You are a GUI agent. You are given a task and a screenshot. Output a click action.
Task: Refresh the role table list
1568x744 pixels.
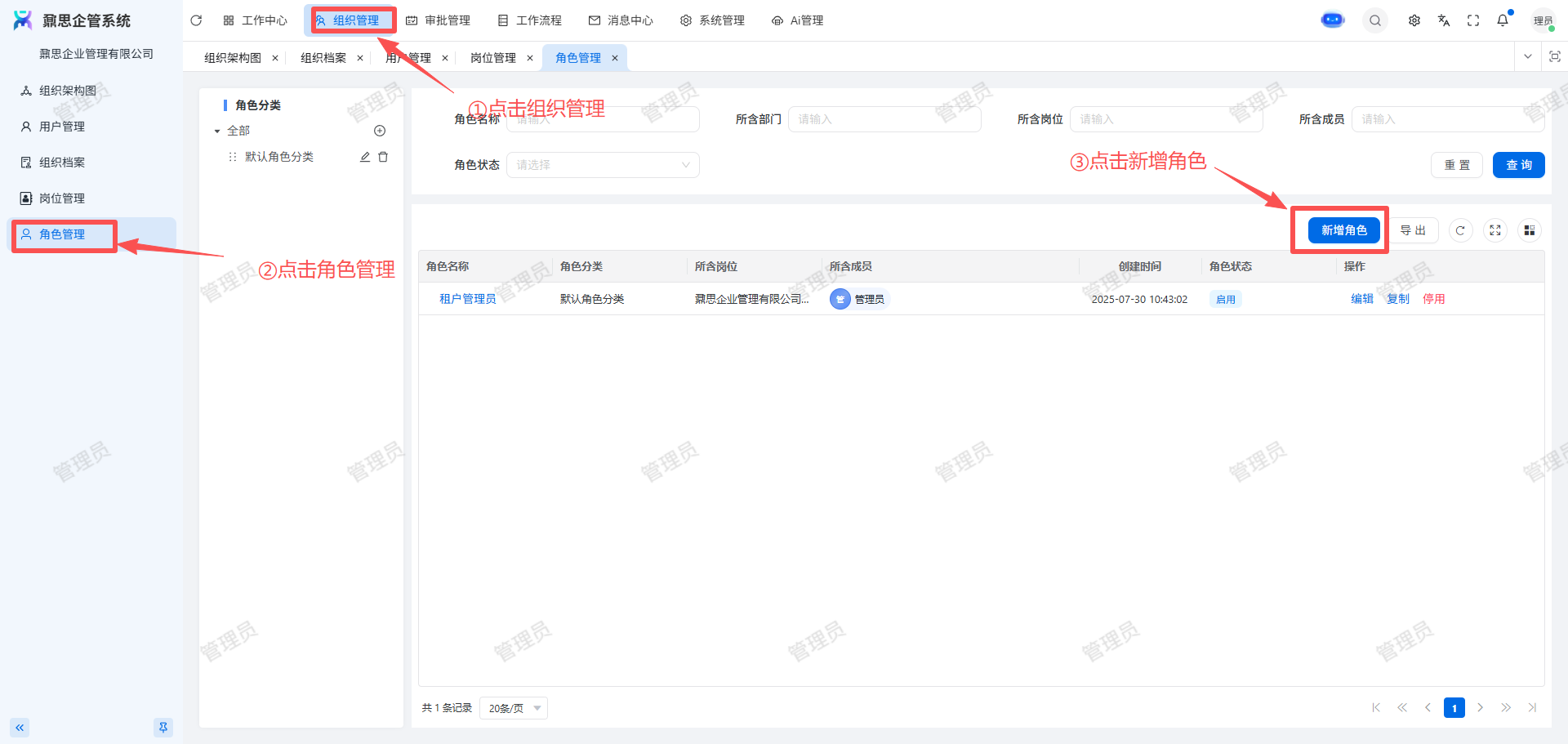[x=1460, y=230]
